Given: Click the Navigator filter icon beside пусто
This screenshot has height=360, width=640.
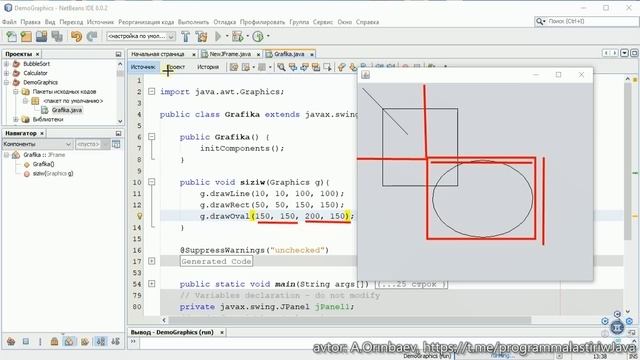Looking at the screenshot, I should [x=116, y=144].
